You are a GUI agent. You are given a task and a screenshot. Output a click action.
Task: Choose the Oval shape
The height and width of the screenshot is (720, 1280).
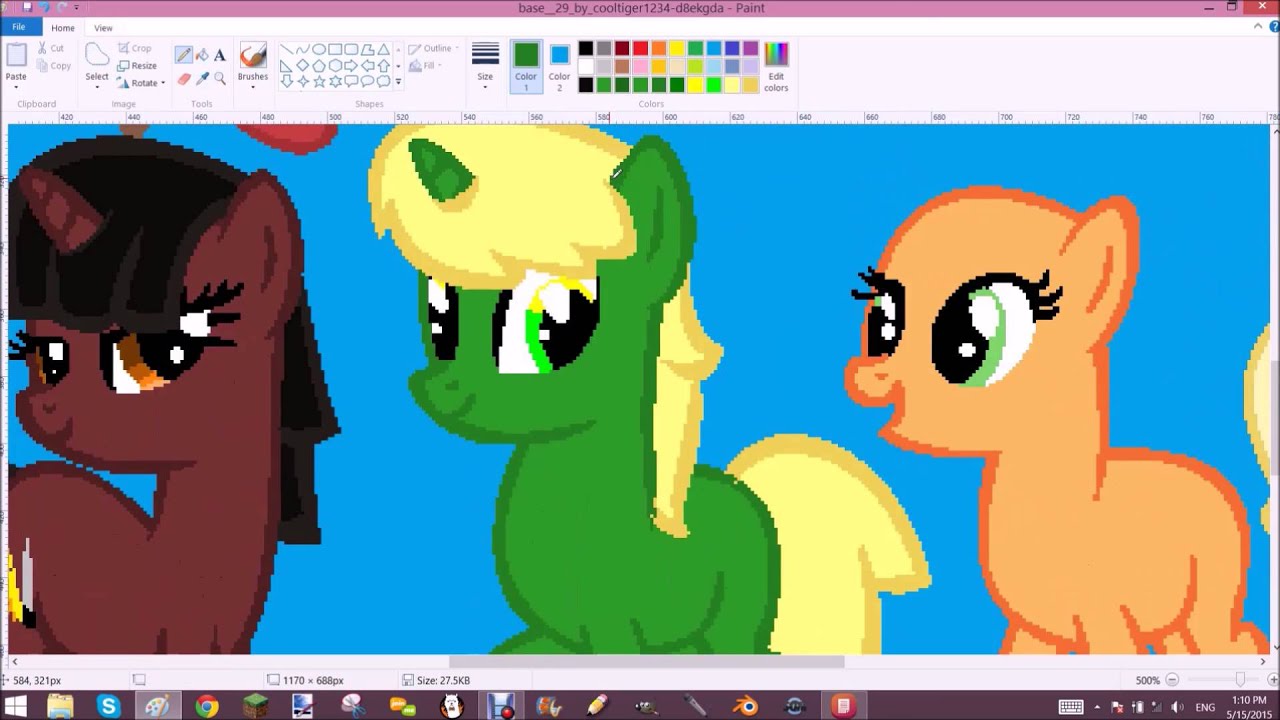pyautogui.click(x=319, y=49)
